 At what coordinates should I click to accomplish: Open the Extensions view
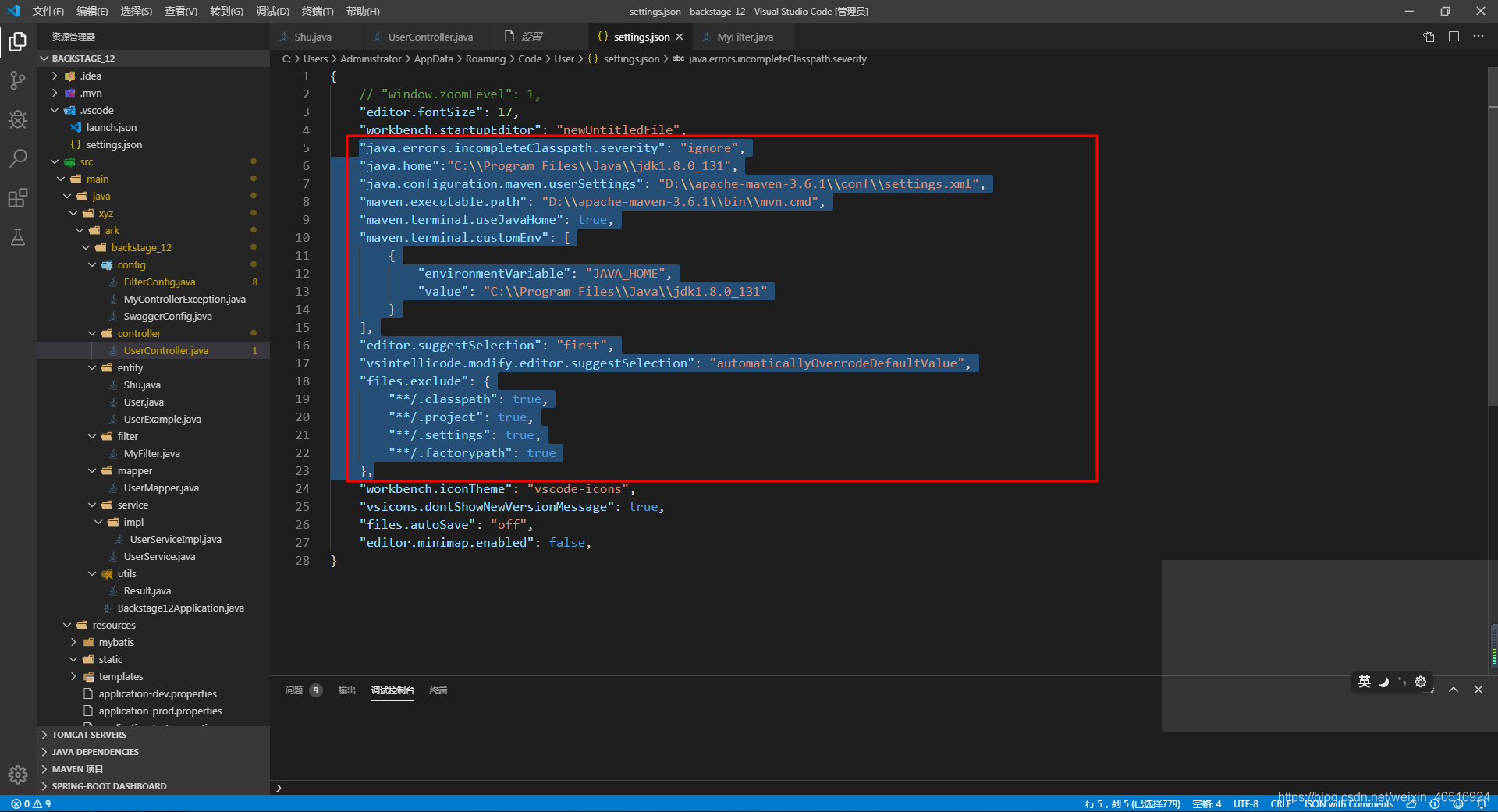(17, 198)
